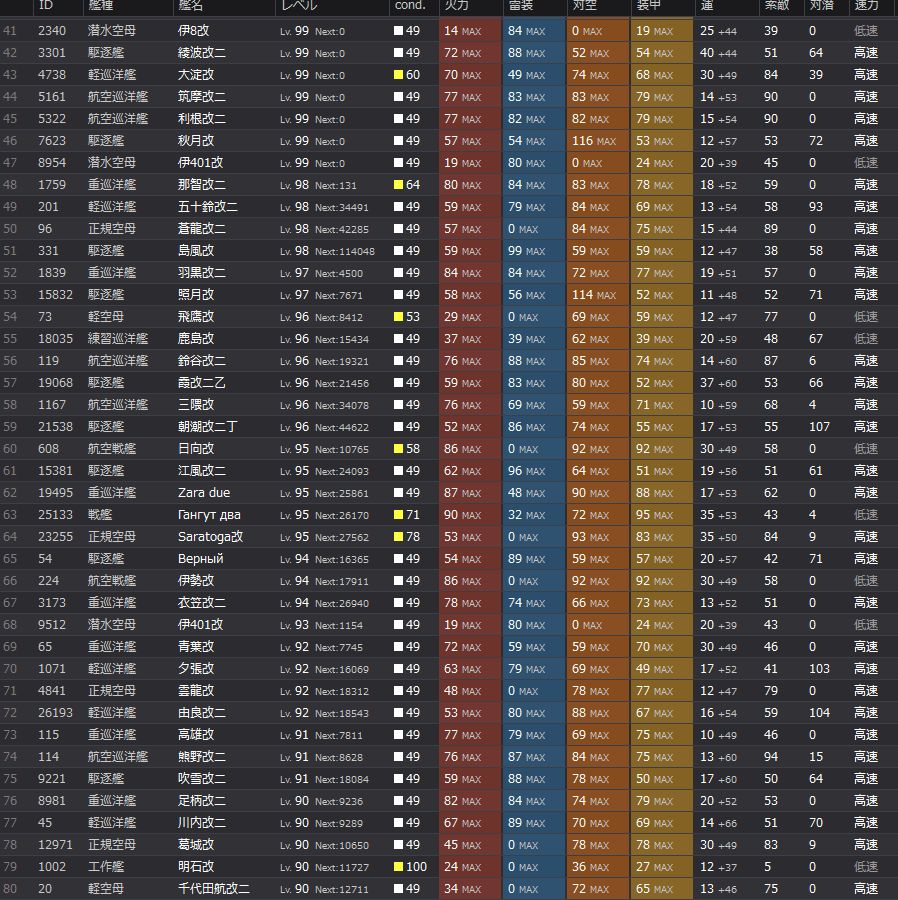Select ship name 夕張改
The image size is (898, 900).
point(196,669)
